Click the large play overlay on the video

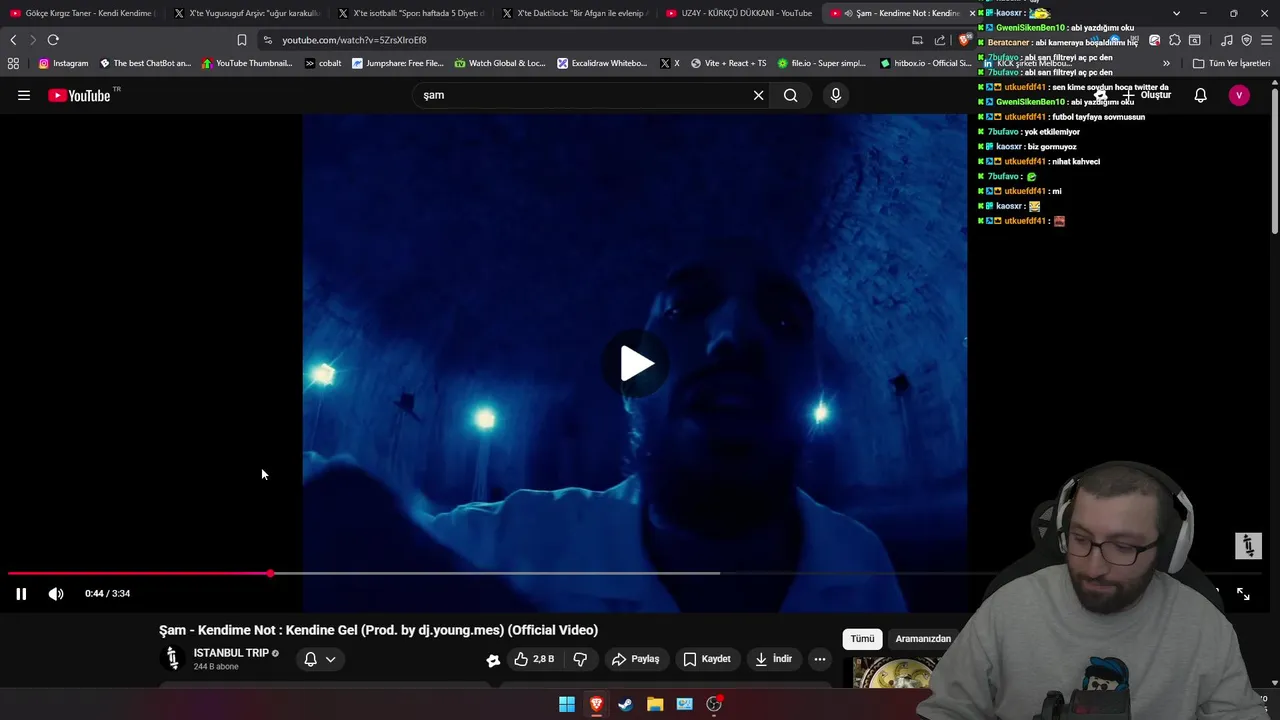point(636,363)
